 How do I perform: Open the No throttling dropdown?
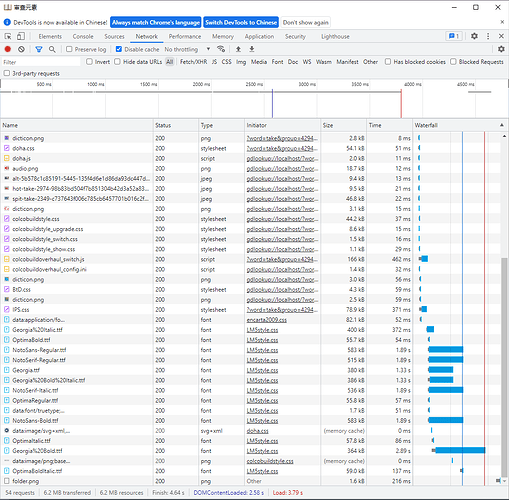(187, 49)
